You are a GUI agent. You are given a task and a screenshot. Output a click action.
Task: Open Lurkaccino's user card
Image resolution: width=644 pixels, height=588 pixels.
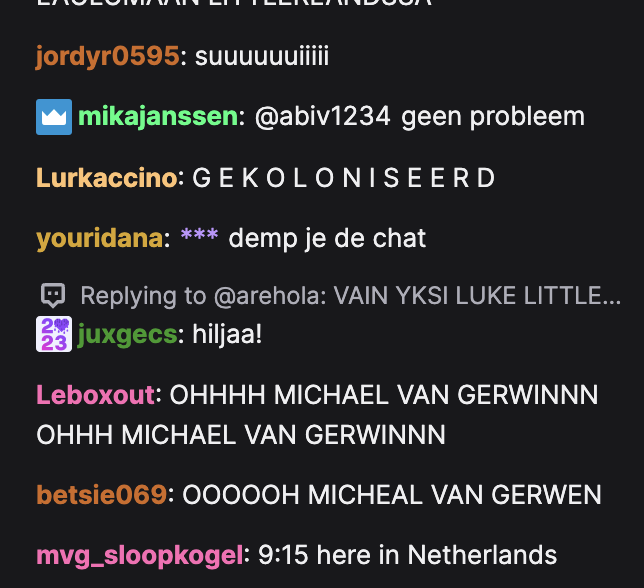pyautogui.click(x=107, y=178)
